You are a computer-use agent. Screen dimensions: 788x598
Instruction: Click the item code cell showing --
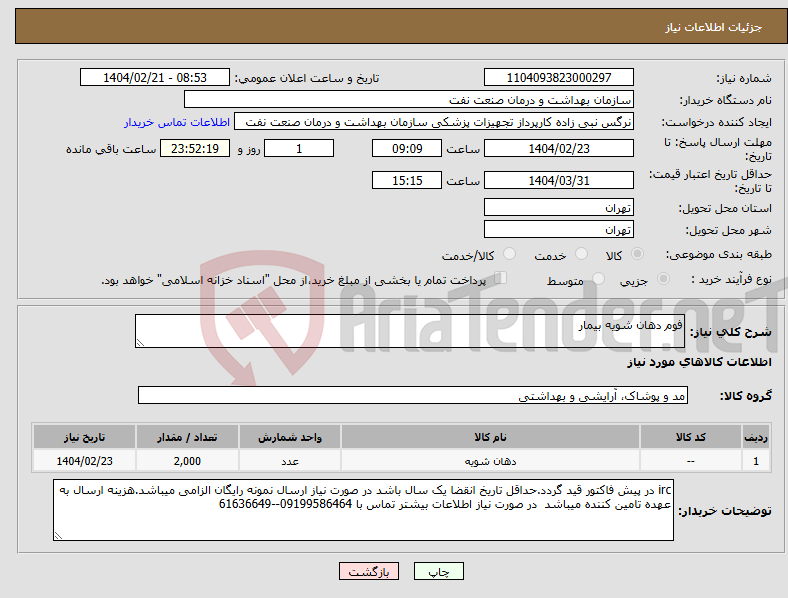tap(691, 460)
